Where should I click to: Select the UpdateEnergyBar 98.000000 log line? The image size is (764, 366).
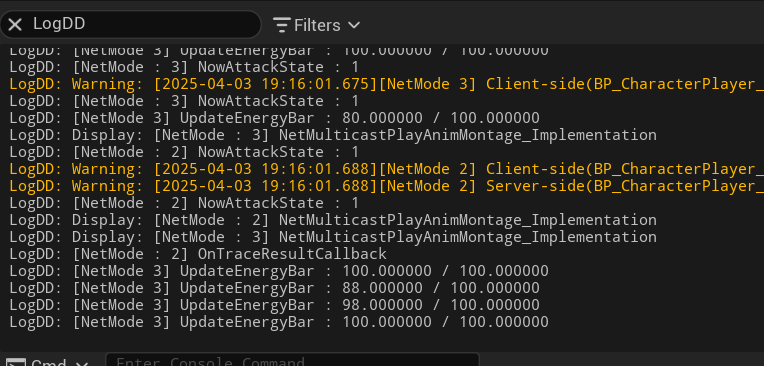[x=274, y=305]
